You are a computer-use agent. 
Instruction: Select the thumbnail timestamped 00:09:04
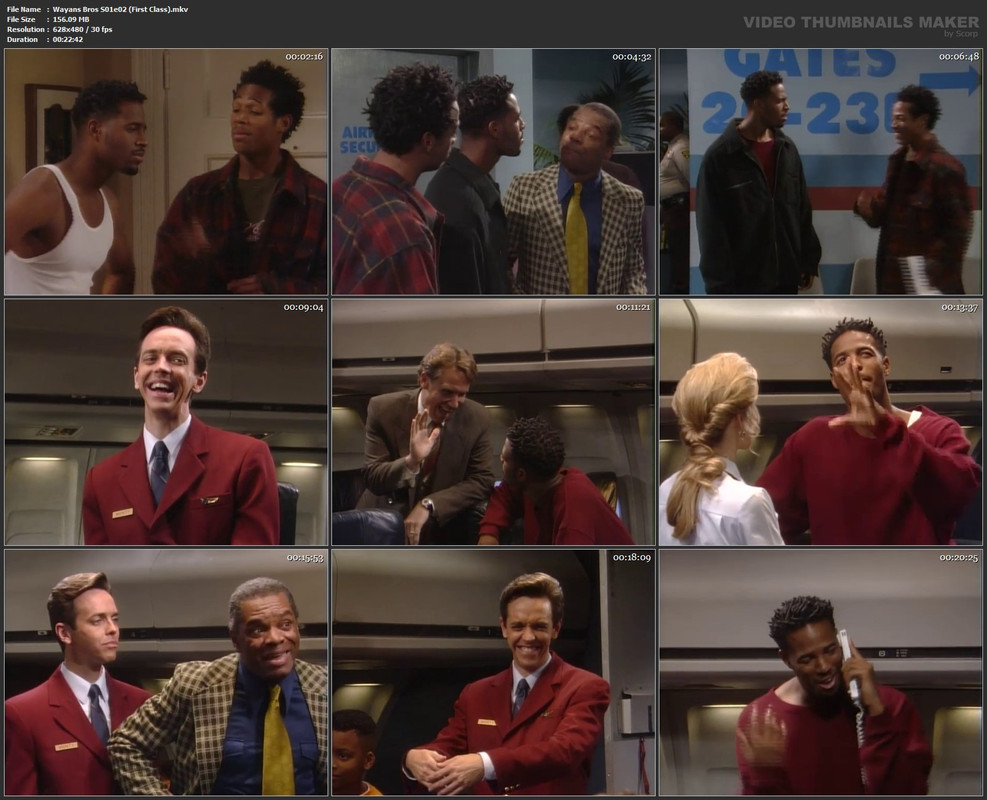pyautogui.click(x=166, y=422)
